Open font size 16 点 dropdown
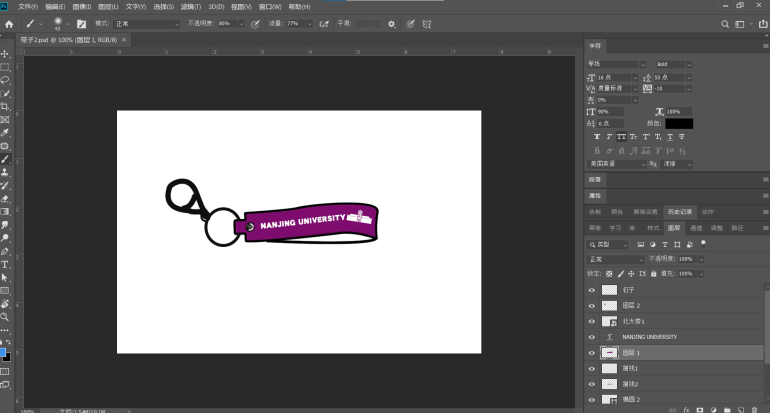This screenshot has height=413, width=770. click(x=635, y=78)
